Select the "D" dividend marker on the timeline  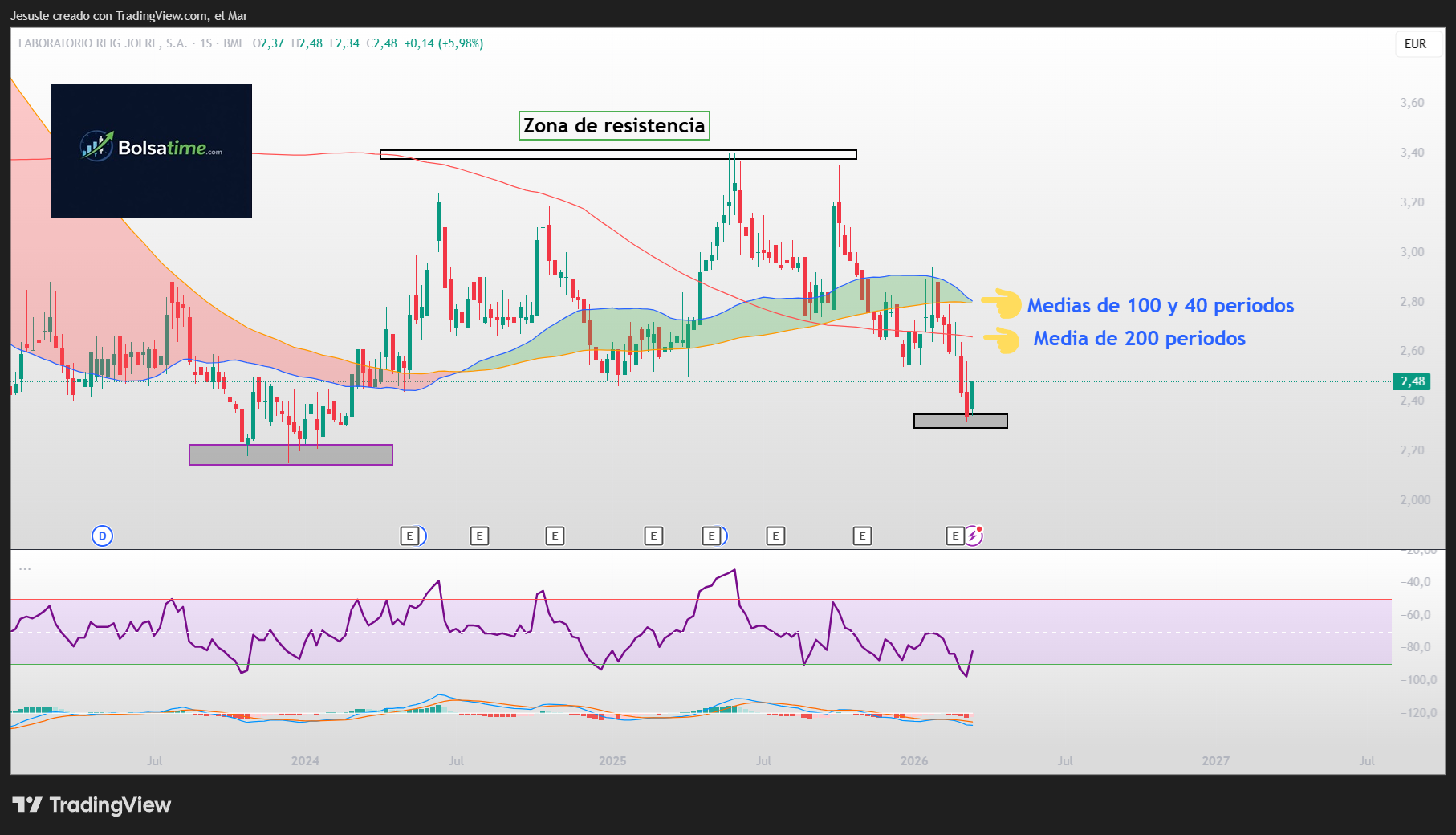(x=101, y=535)
